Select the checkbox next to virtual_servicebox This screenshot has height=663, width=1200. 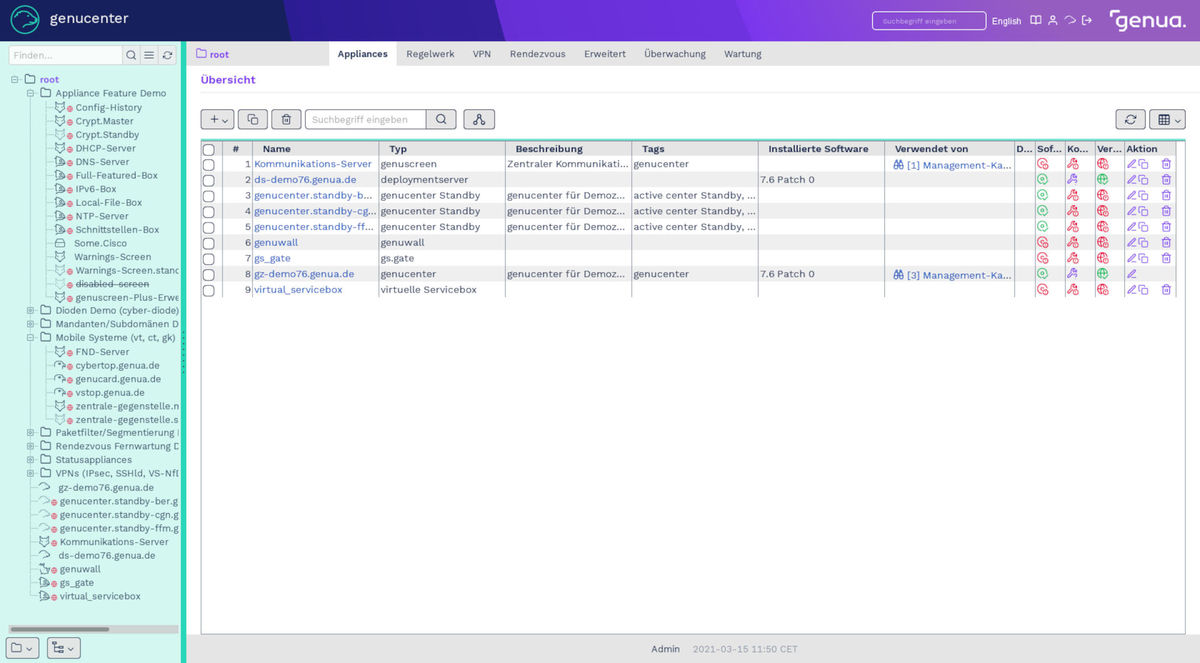click(x=209, y=289)
